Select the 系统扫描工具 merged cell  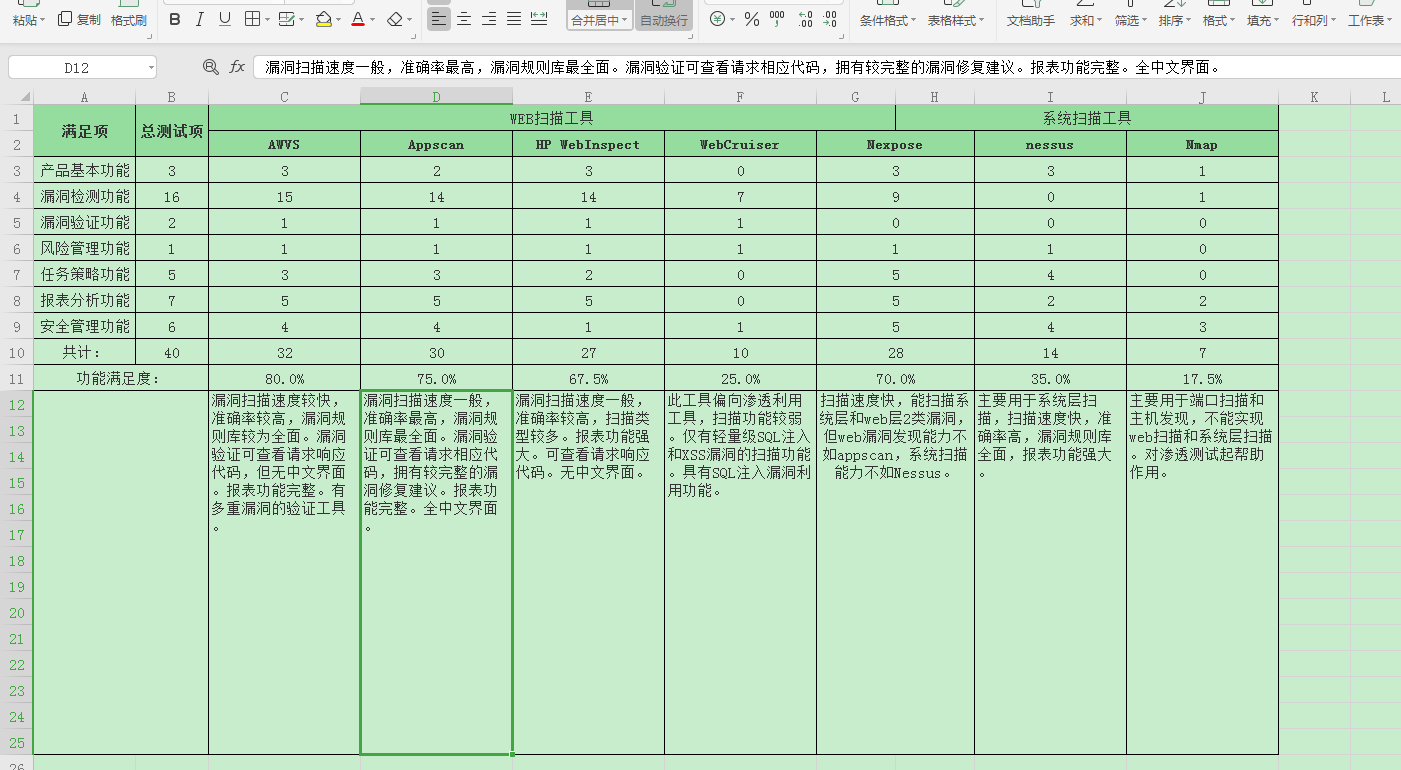[1087, 118]
